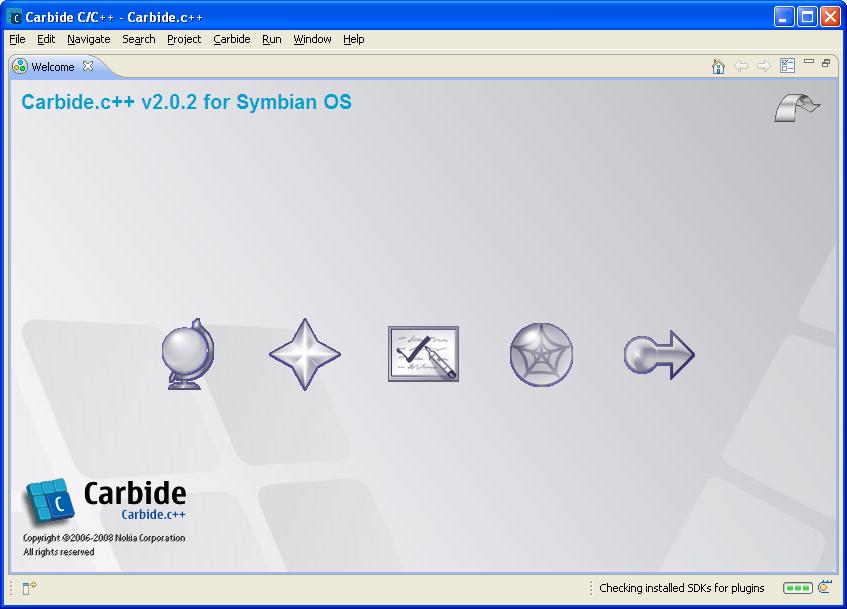Click the forward navigation arrow
Image resolution: width=847 pixels, height=609 pixels.
pos(763,66)
